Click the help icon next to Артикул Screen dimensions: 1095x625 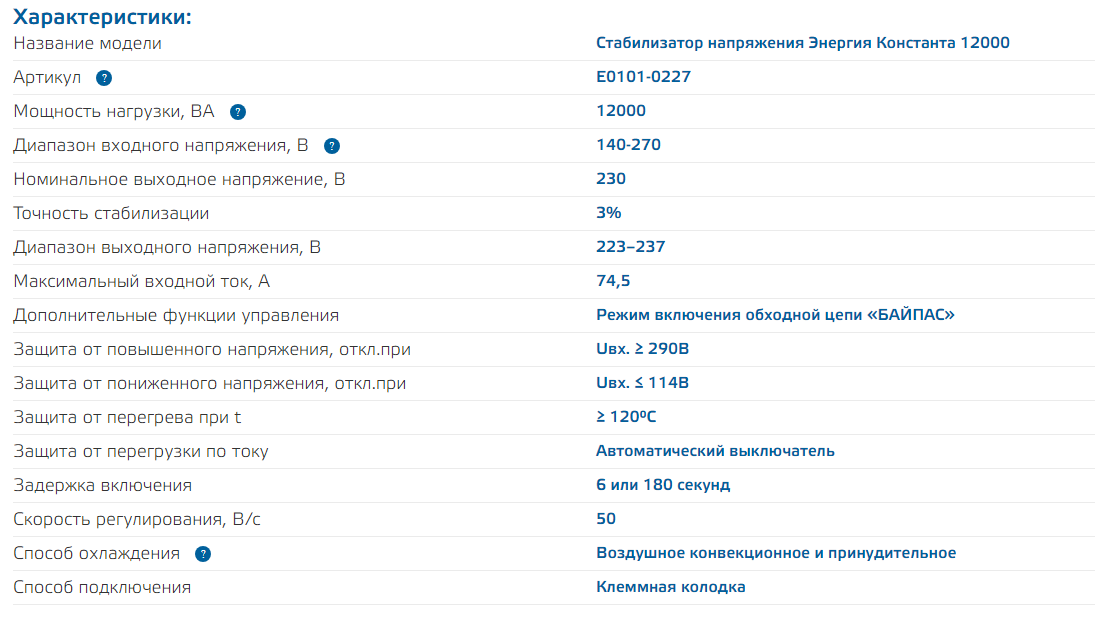(104, 78)
